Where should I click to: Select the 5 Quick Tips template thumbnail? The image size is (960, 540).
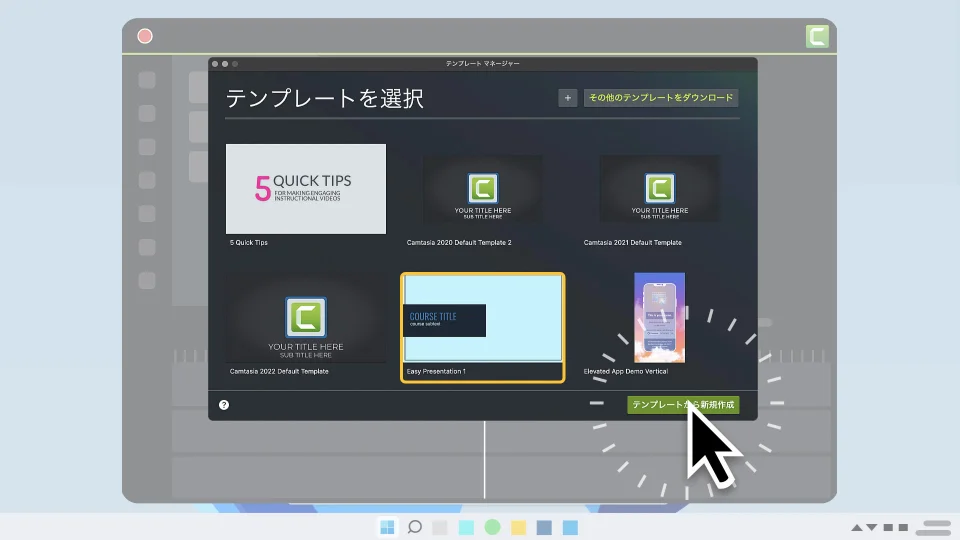click(x=306, y=189)
